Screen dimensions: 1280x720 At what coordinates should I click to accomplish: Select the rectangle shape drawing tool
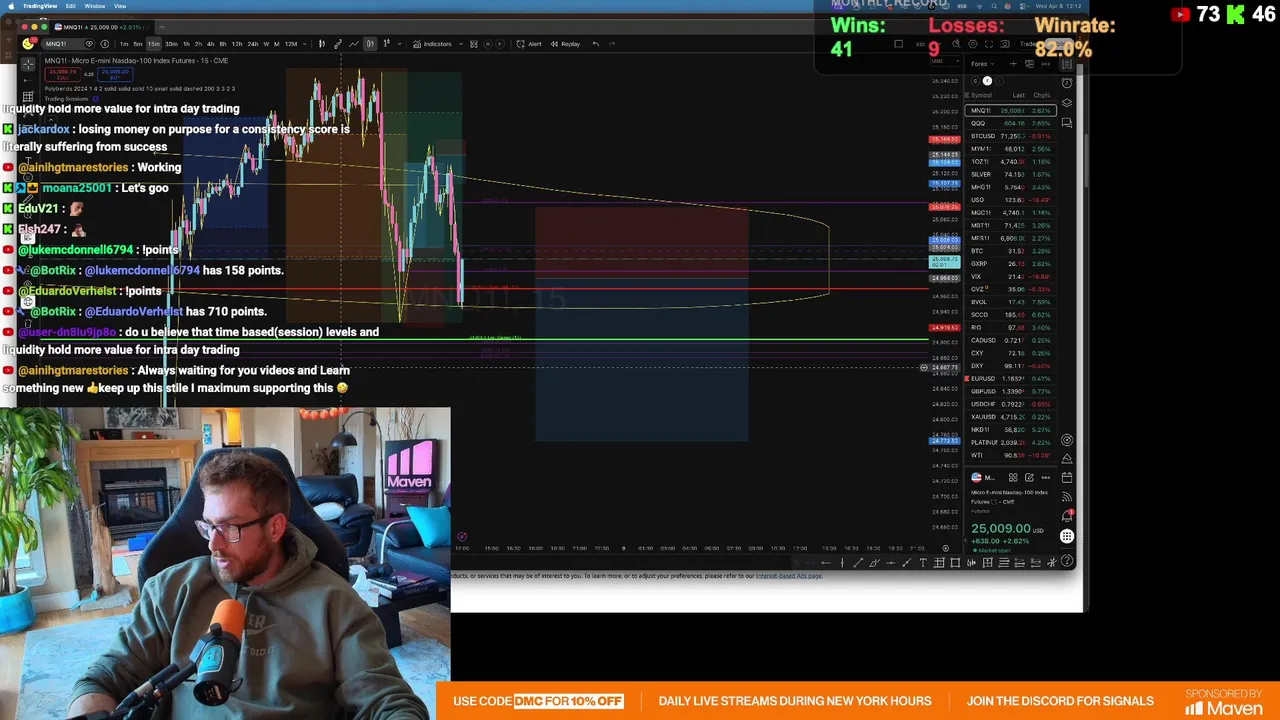coord(955,563)
